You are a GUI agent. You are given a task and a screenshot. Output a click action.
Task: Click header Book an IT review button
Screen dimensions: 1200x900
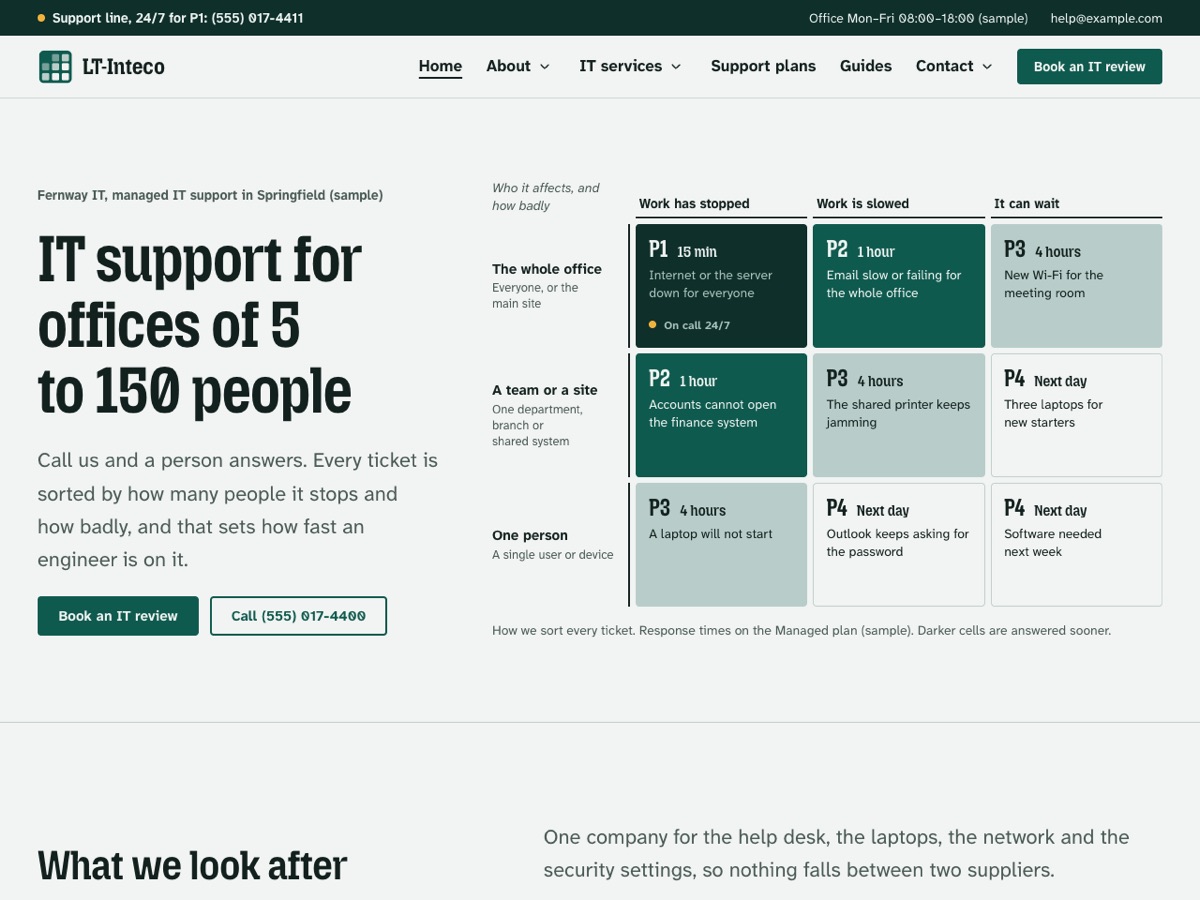point(1089,67)
